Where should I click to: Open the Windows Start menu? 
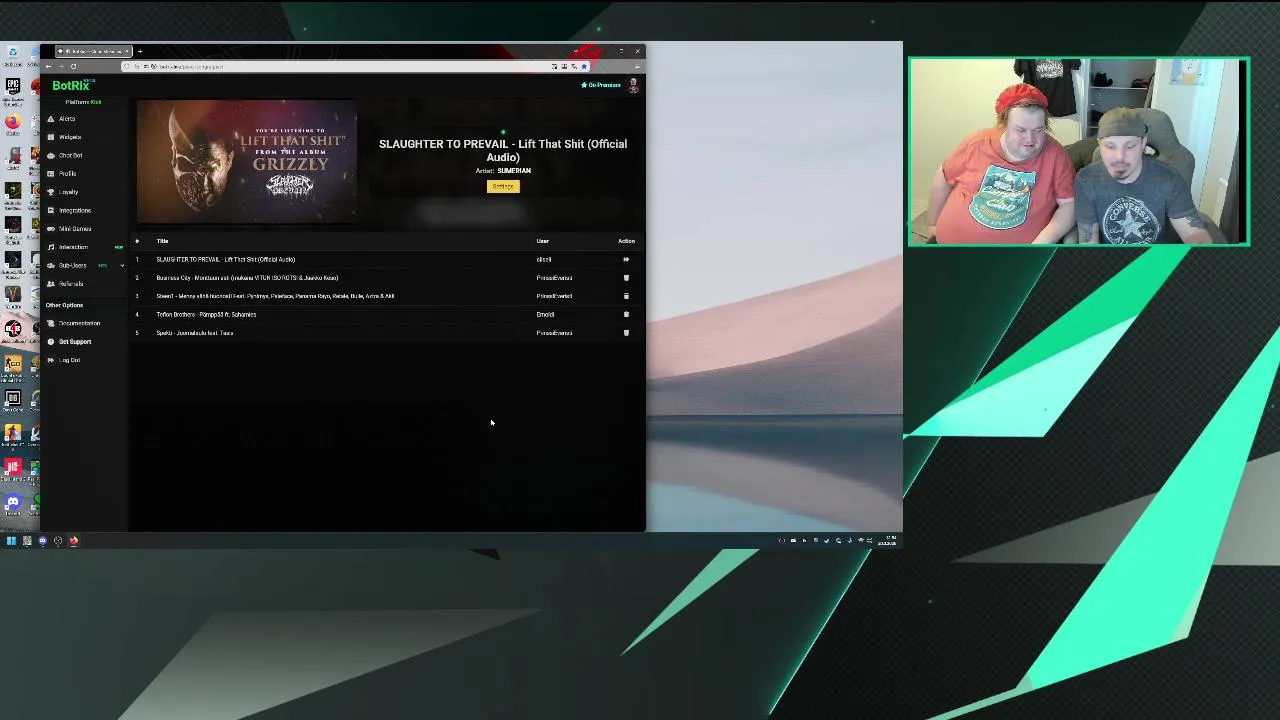[x=11, y=541]
